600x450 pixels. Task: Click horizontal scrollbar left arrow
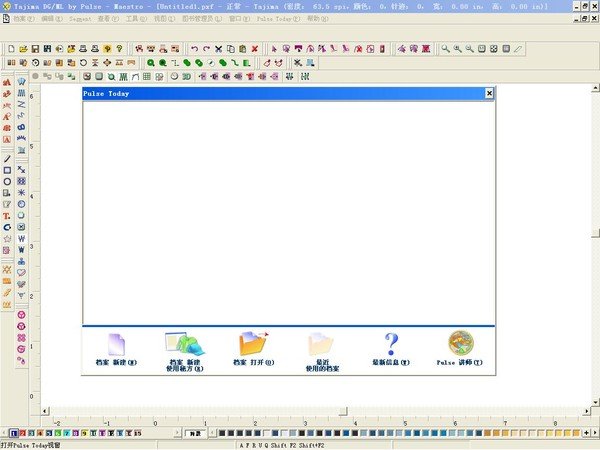point(45,411)
